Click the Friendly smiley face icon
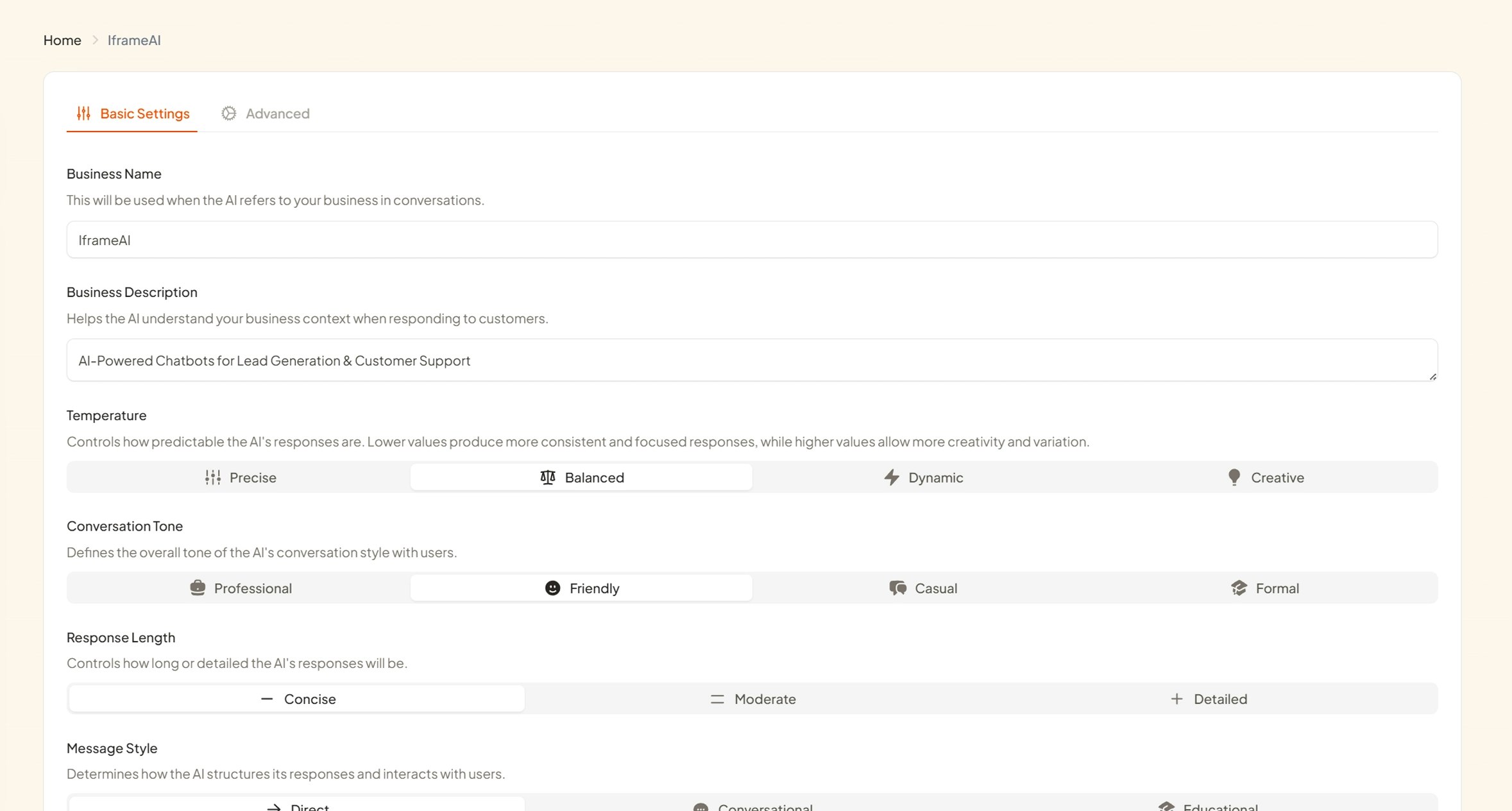 click(552, 588)
